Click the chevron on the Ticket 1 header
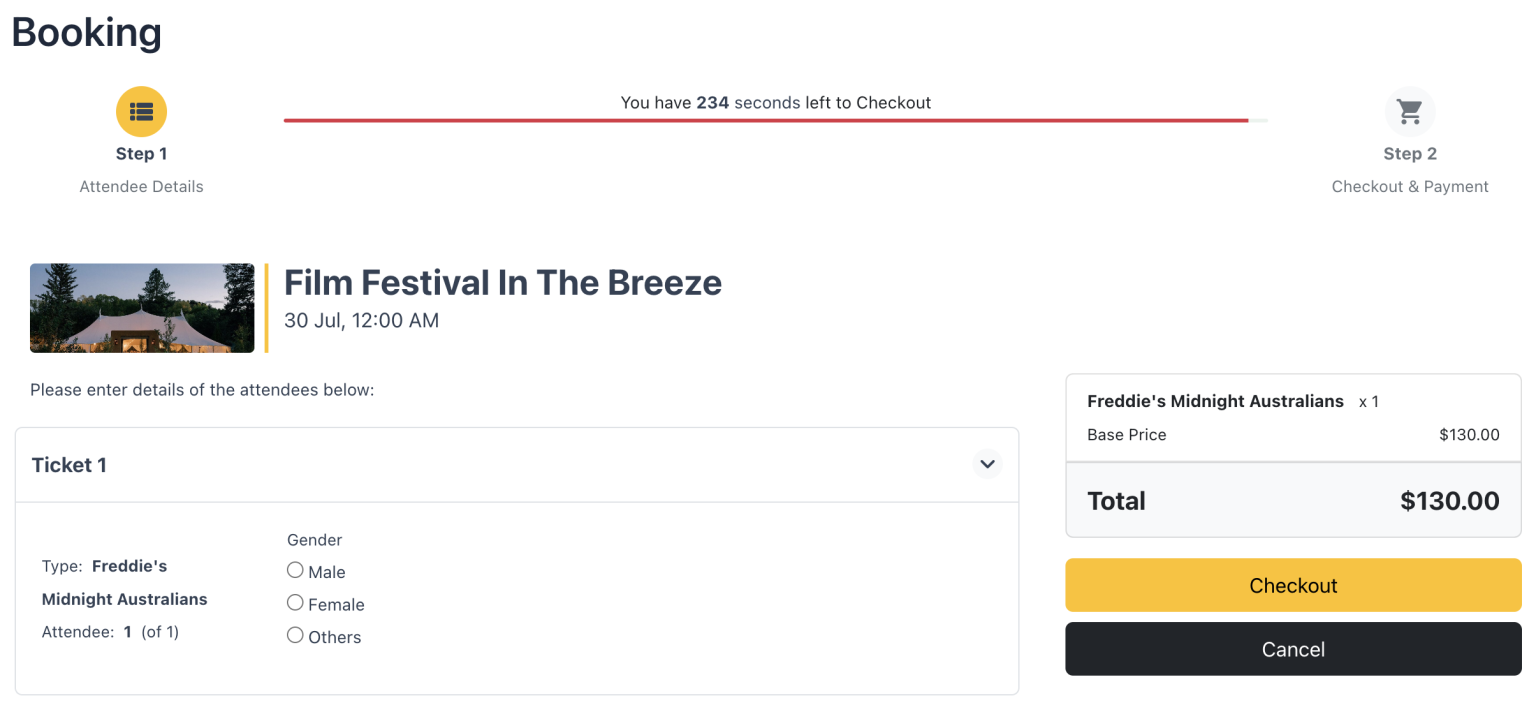Screen dimensions: 1536x705 [987, 464]
